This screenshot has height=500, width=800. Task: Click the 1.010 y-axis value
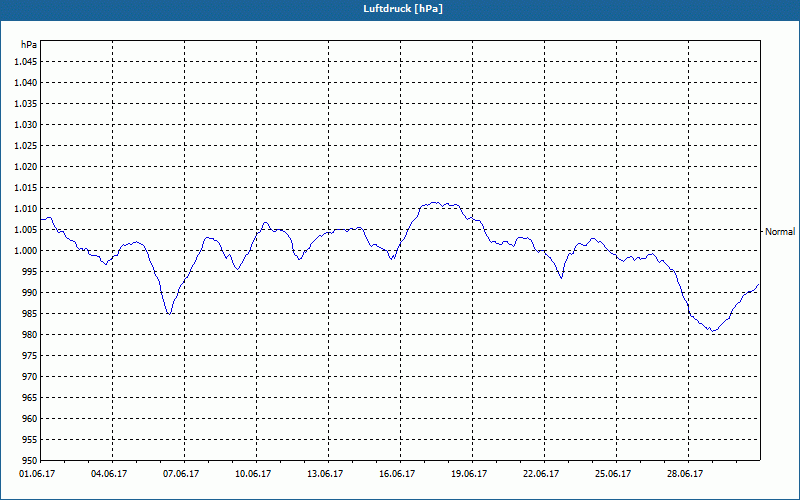tap(28, 209)
